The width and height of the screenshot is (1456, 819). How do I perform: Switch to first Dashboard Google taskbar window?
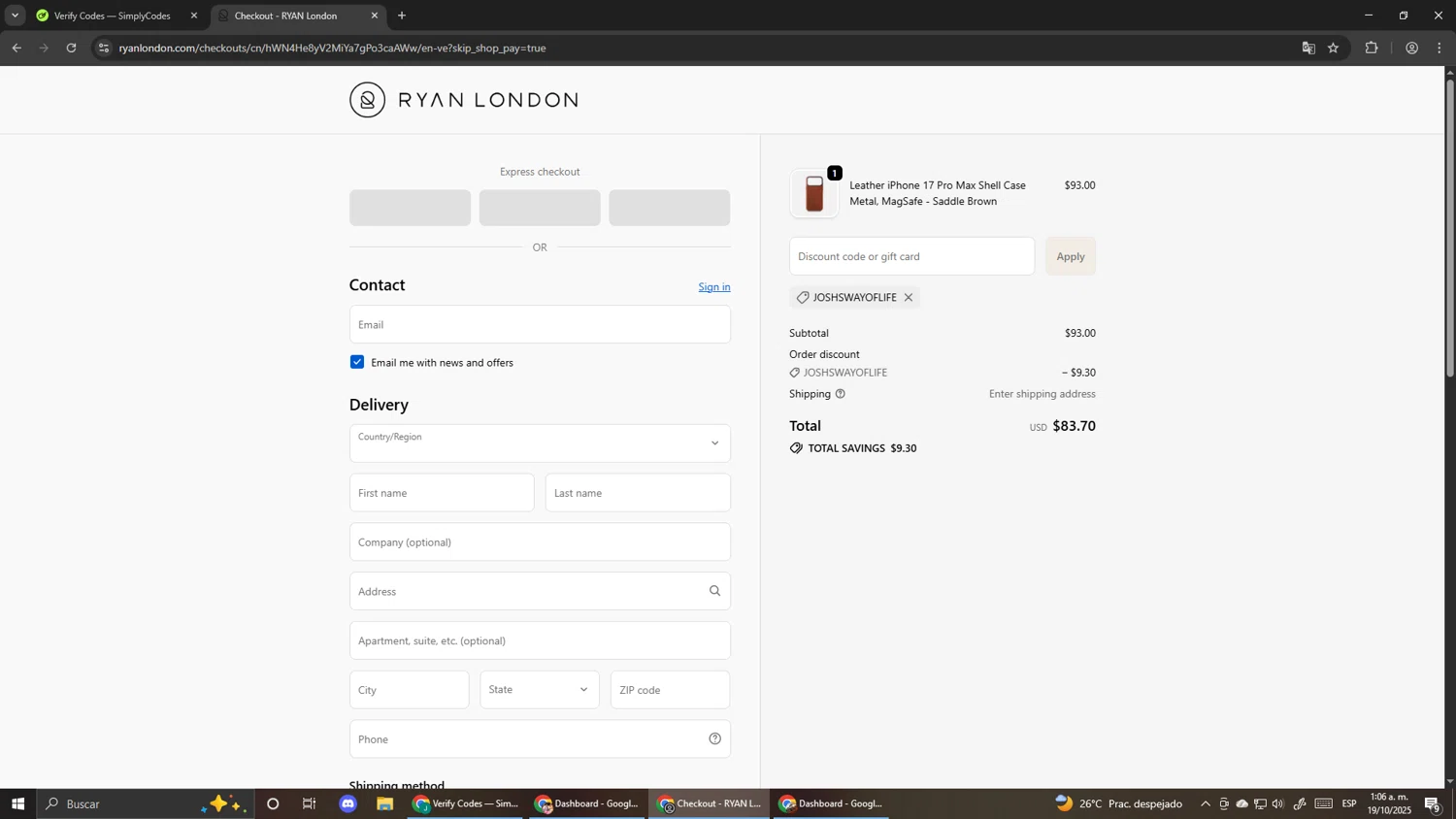coord(587,803)
